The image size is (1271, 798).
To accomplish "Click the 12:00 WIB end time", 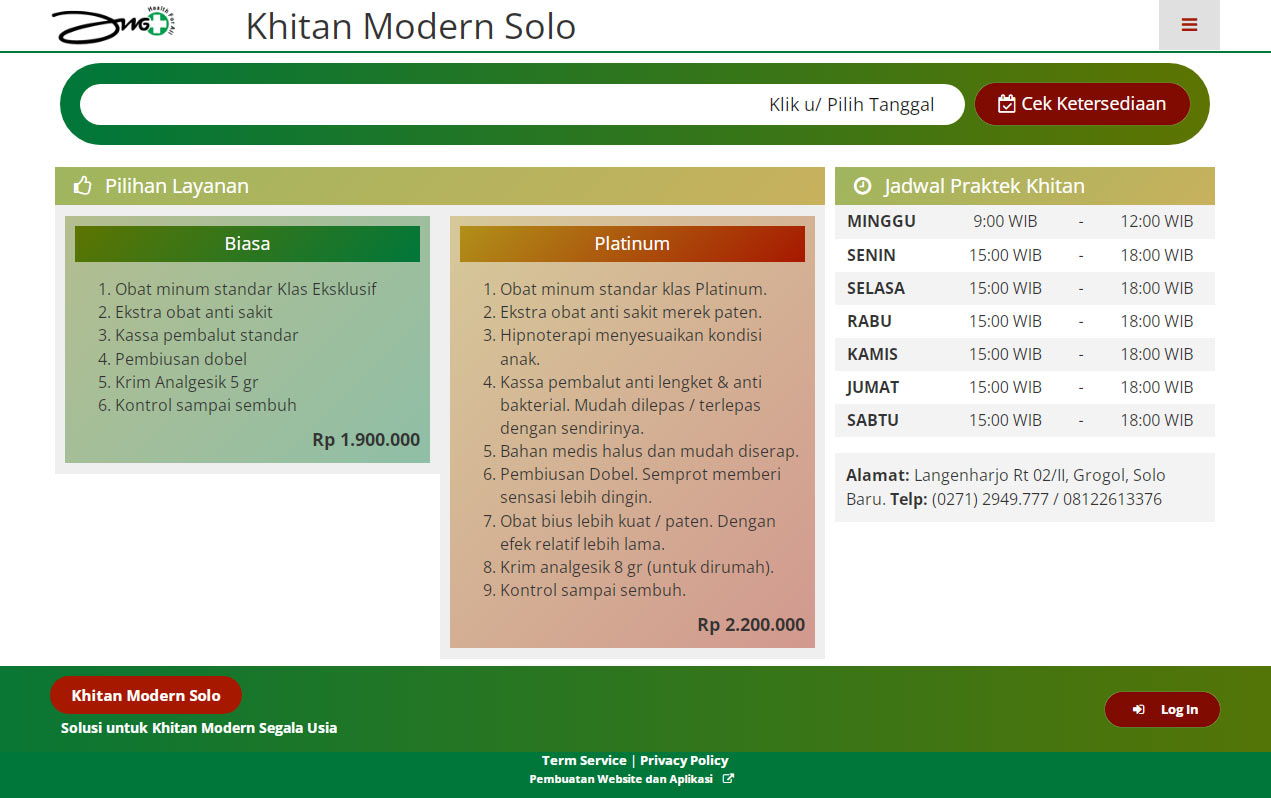I will click(1156, 221).
